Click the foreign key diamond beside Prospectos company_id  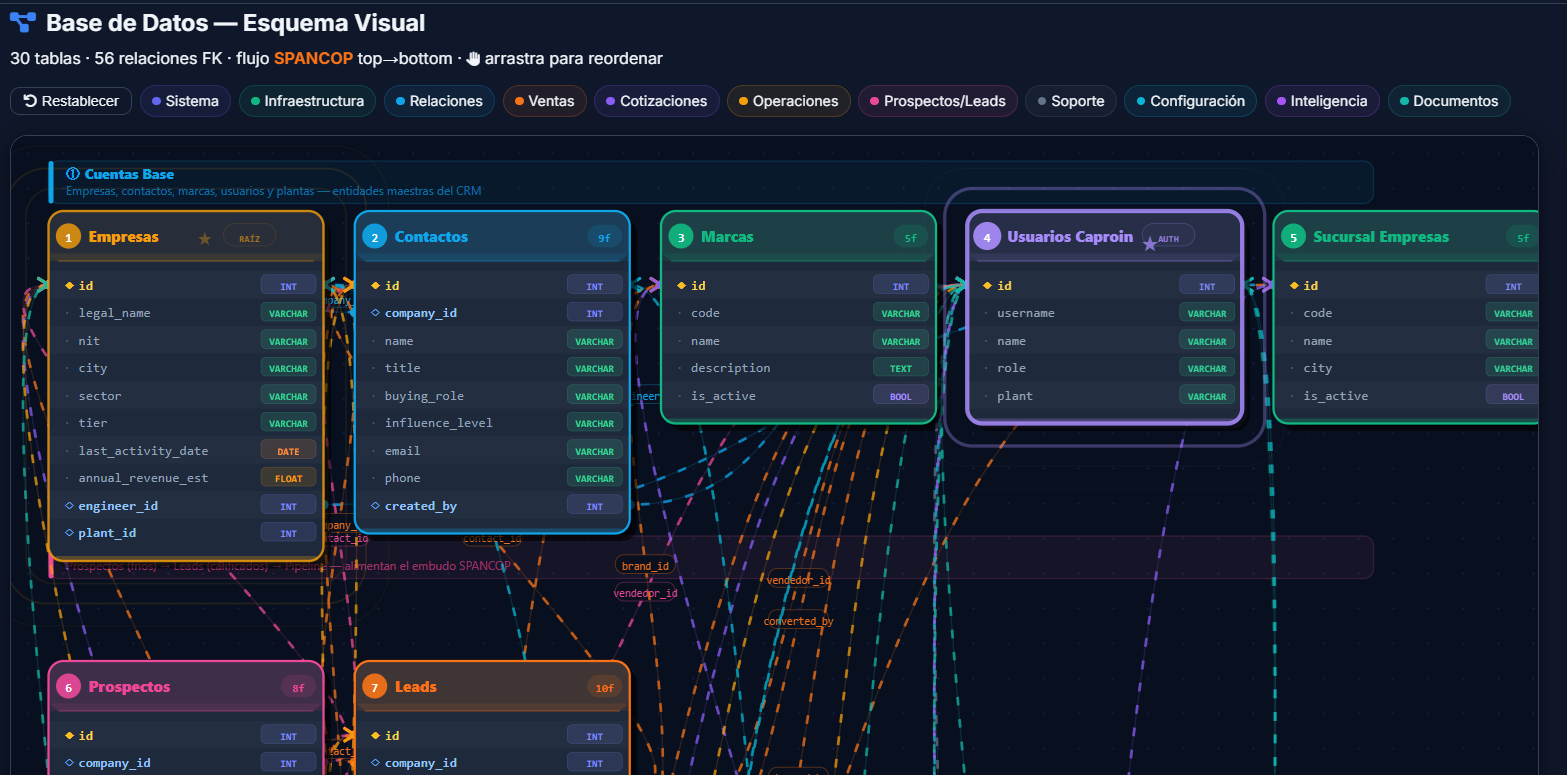coord(68,763)
